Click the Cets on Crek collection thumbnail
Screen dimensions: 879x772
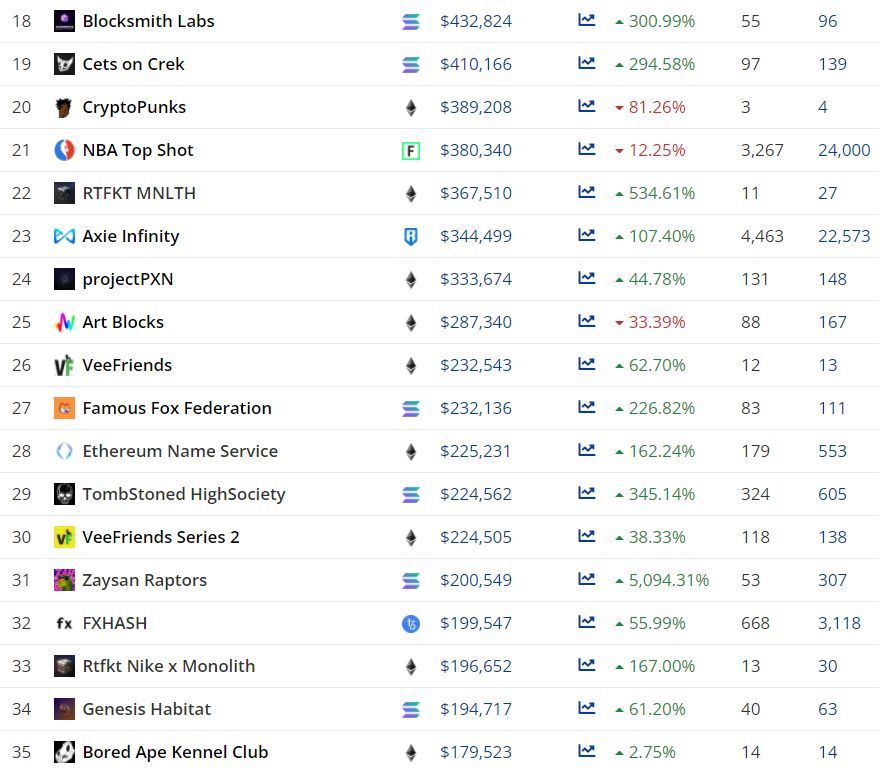pyautogui.click(x=64, y=64)
